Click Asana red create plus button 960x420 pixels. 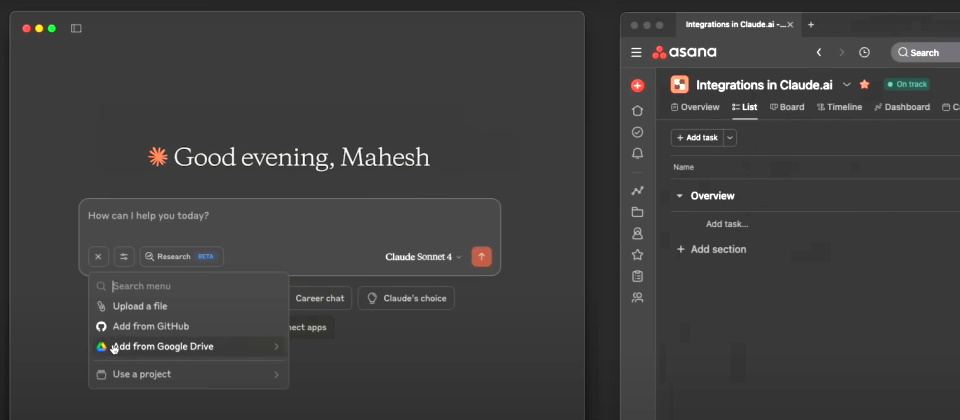click(637, 86)
